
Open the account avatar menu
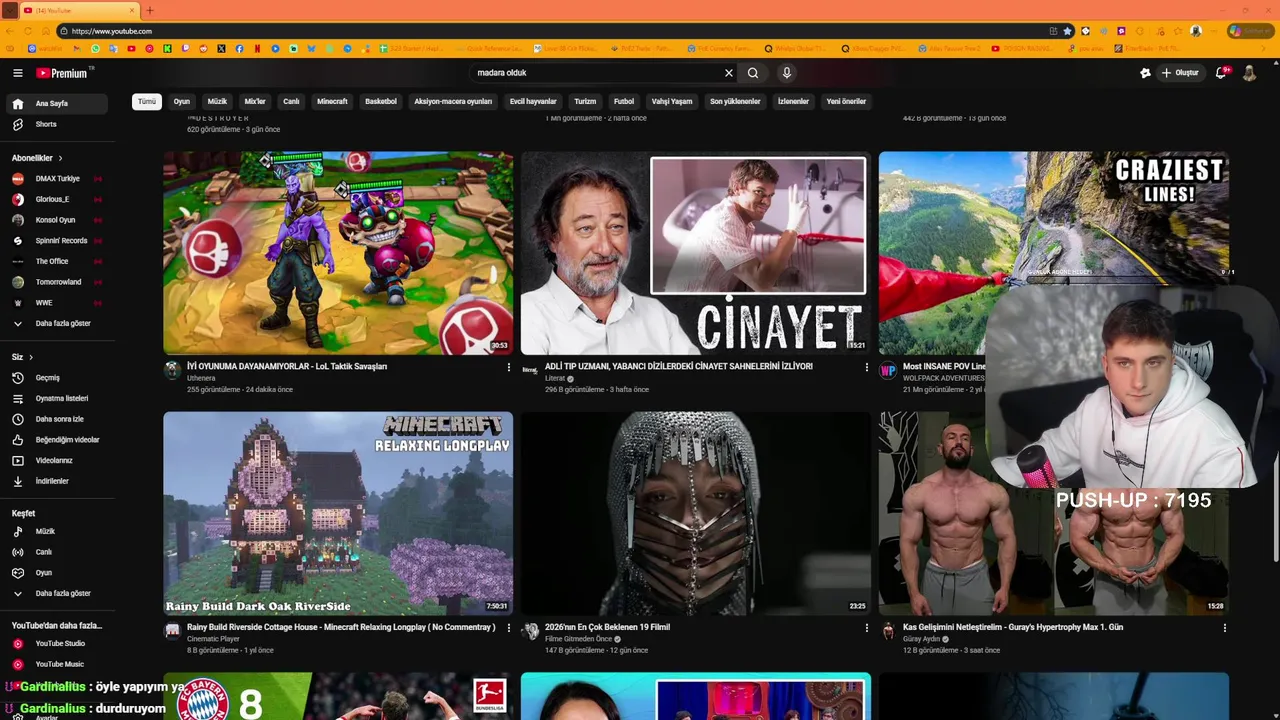pyautogui.click(x=1249, y=73)
